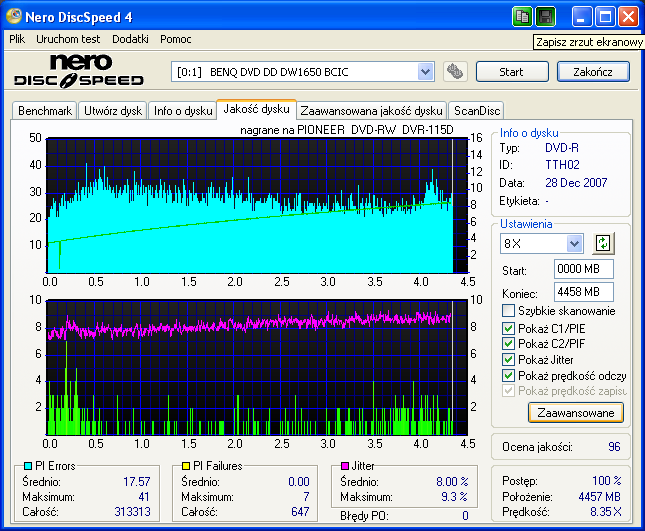Maximize the Nero DiscSpeed window

click(x=605, y=17)
